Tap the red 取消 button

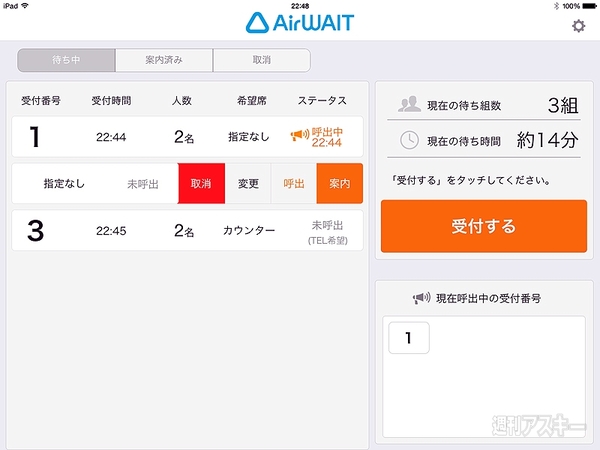pyautogui.click(x=201, y=183)
